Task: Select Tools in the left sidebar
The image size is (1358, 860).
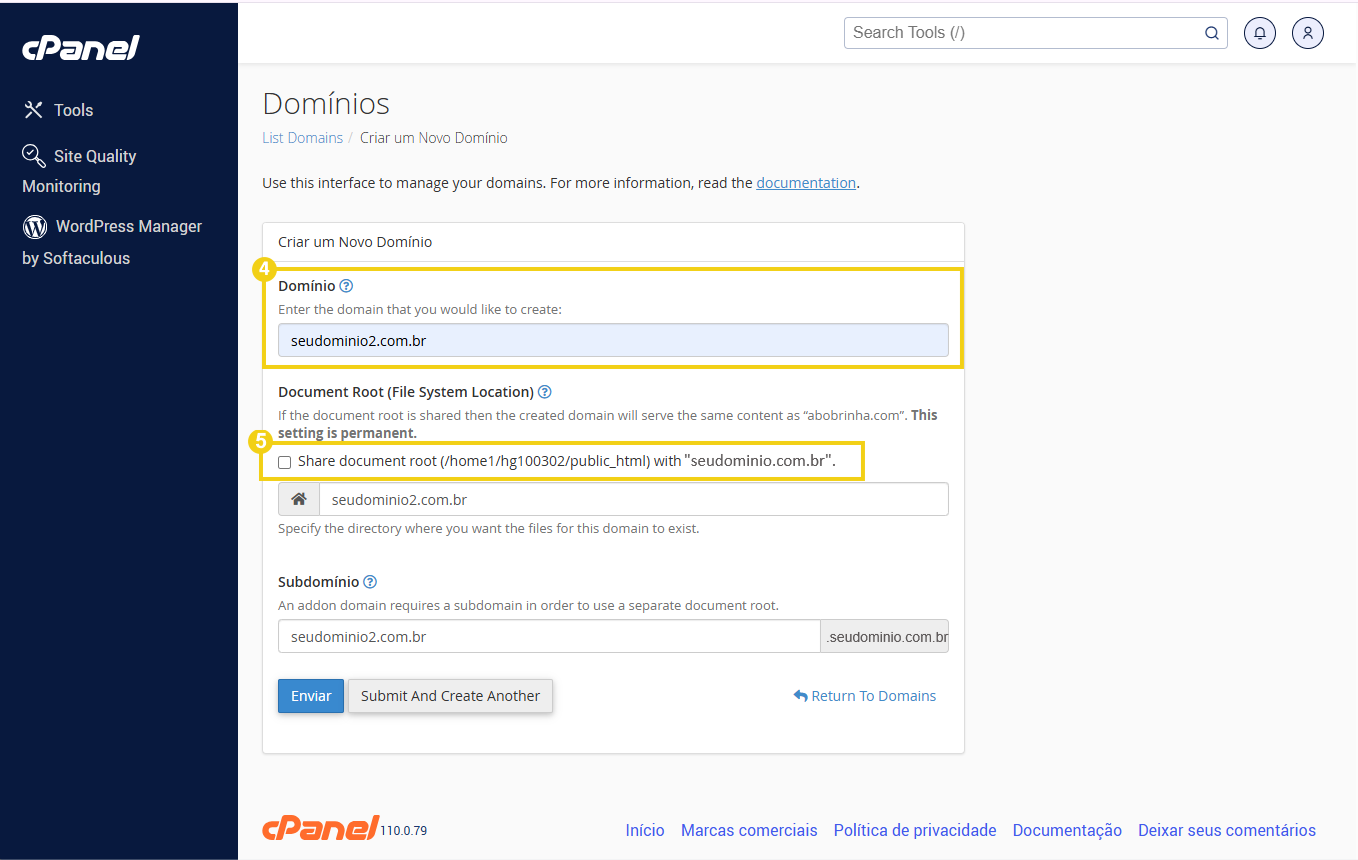Action: coord(74,110)
